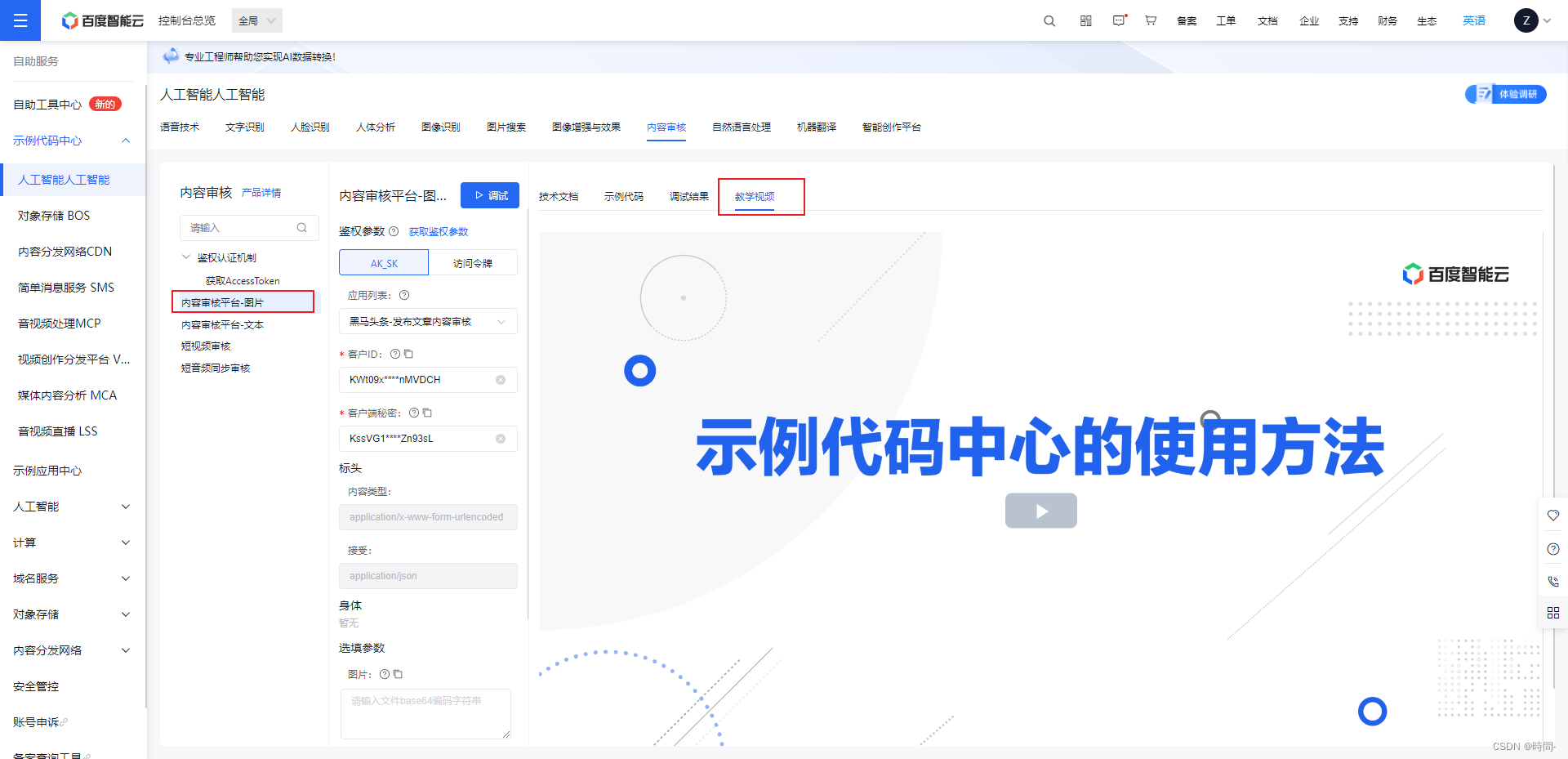Switch language via 英语 link

click(1474, 20)
